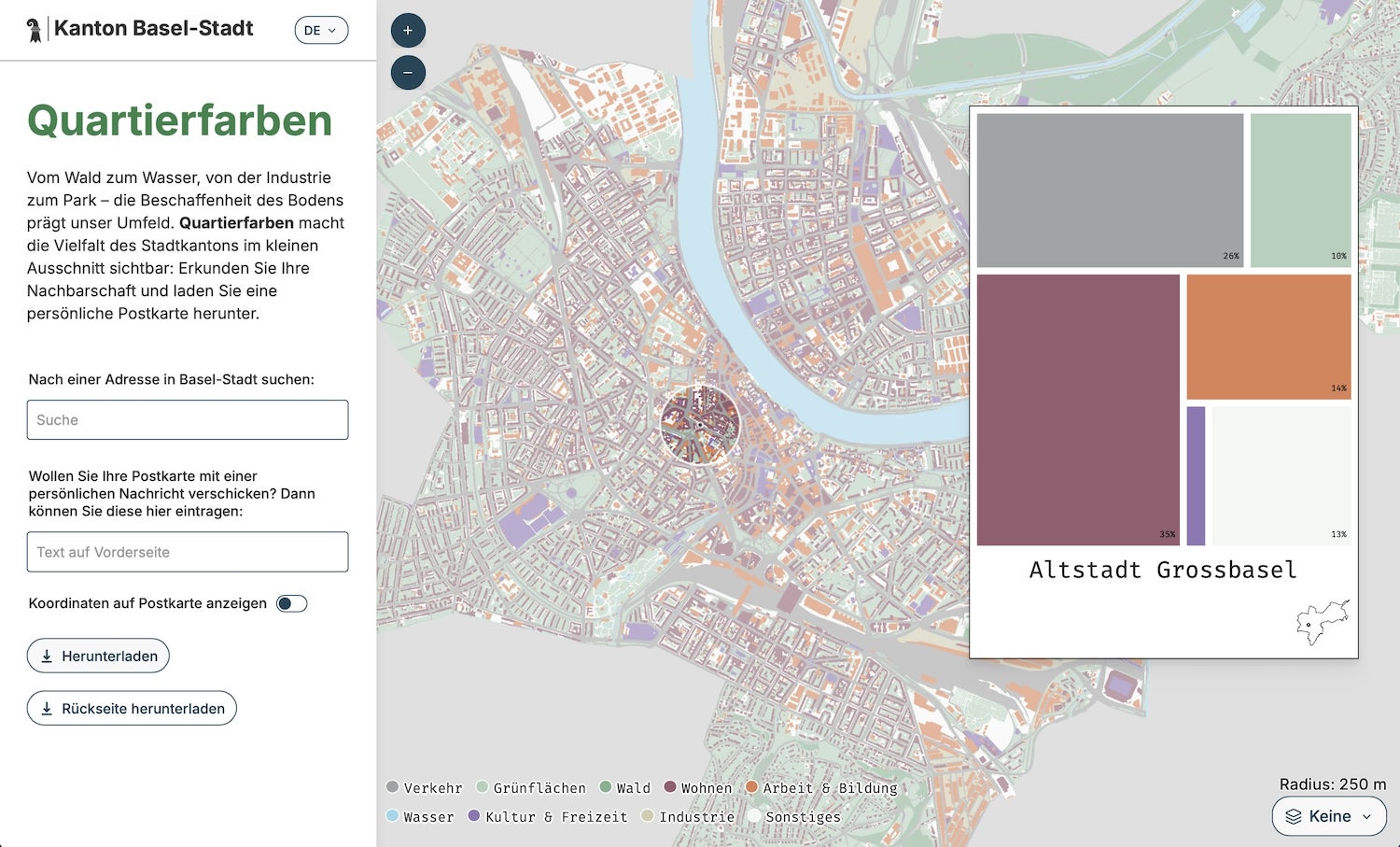Click the Sonstiges legend dot
The width and height of the screenshot is (1400, 847).
tap(754, 816)
